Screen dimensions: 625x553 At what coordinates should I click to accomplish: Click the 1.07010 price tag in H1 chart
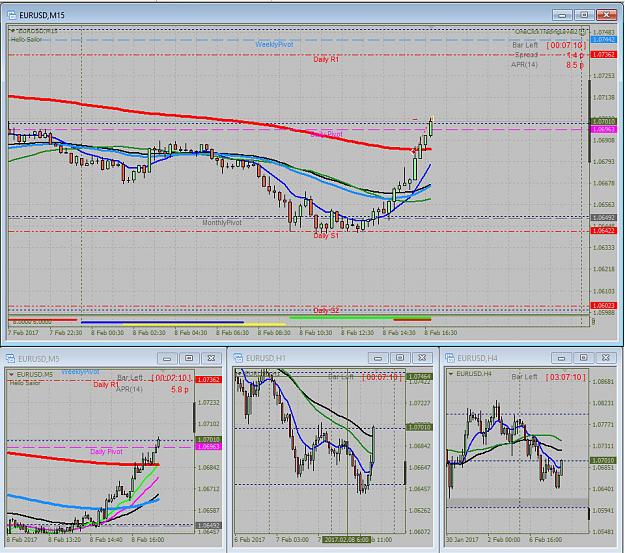pyautogui.click(x=419, y=427)
